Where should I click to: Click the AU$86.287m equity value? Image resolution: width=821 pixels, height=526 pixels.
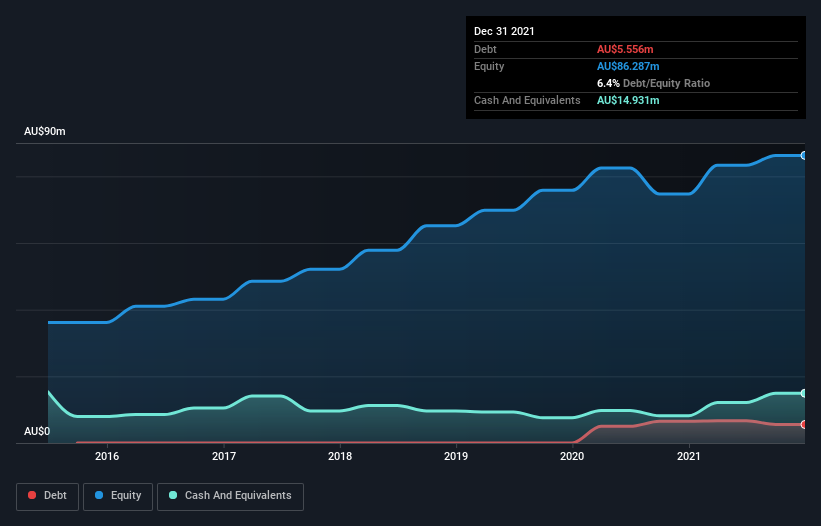[x=628, y=66]
